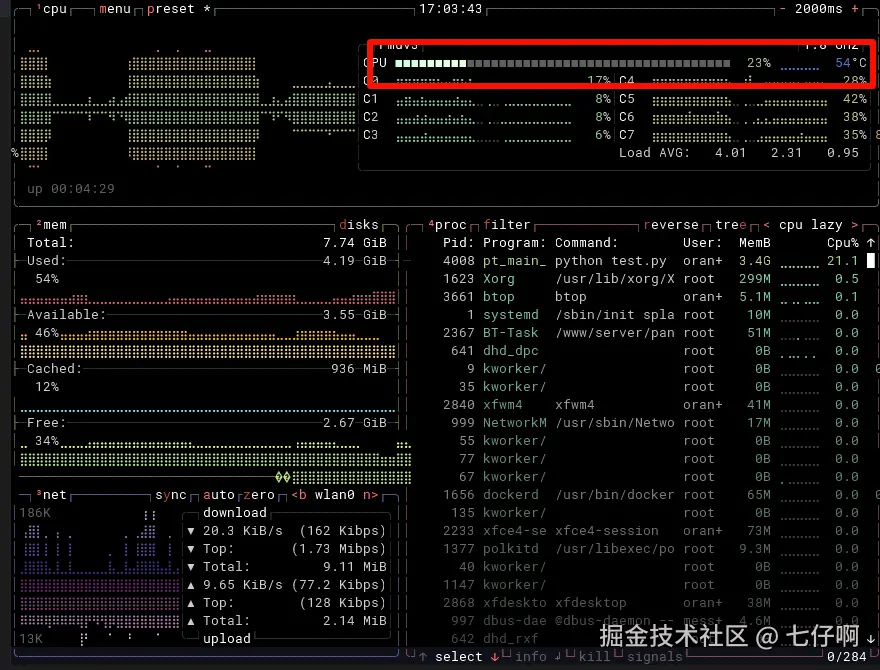The width and height of the screenshot is (880, 670).
Task: Click the wlan0 interface name
Action: click(335, 495)
